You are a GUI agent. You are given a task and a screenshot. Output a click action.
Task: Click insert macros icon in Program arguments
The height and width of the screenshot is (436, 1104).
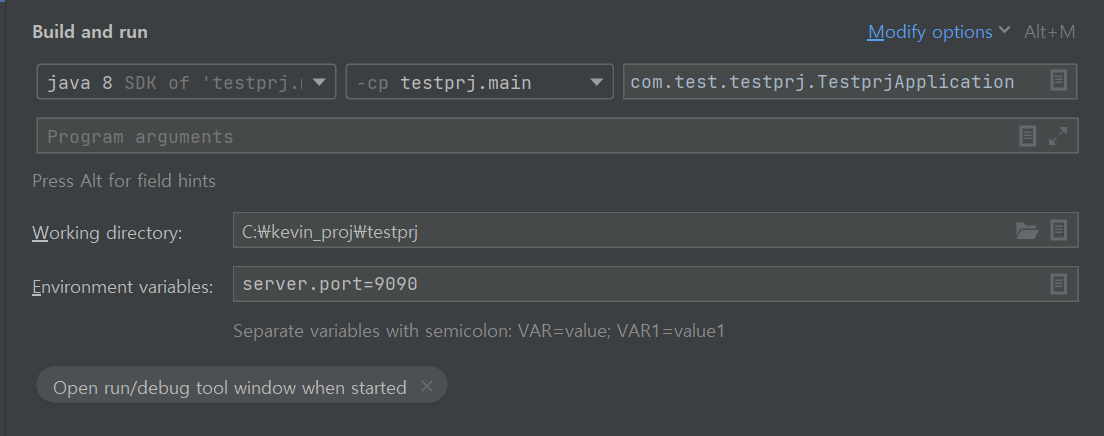pos(1027,136)
